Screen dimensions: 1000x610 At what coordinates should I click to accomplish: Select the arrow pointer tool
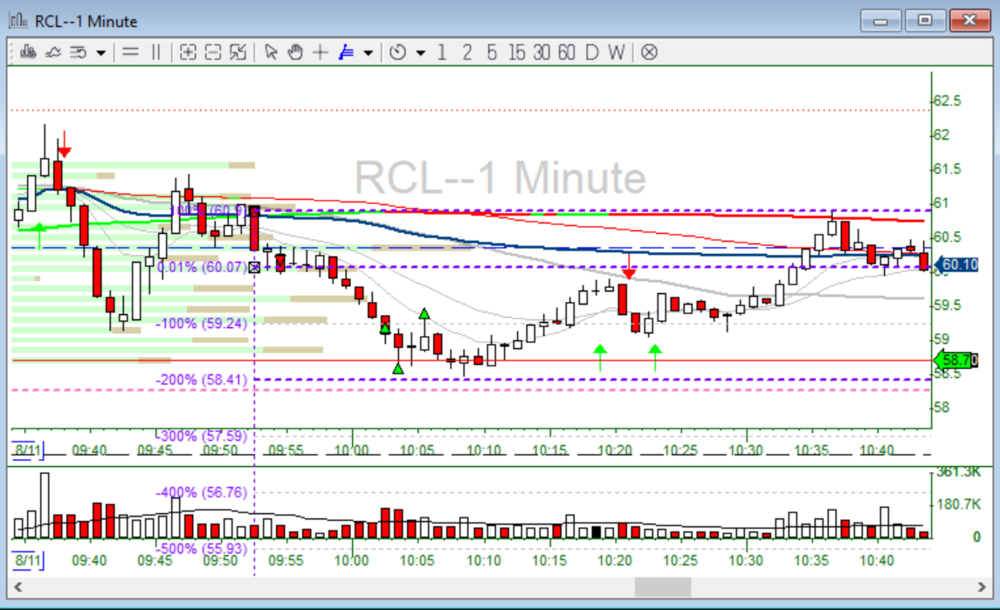coord(271,52)
